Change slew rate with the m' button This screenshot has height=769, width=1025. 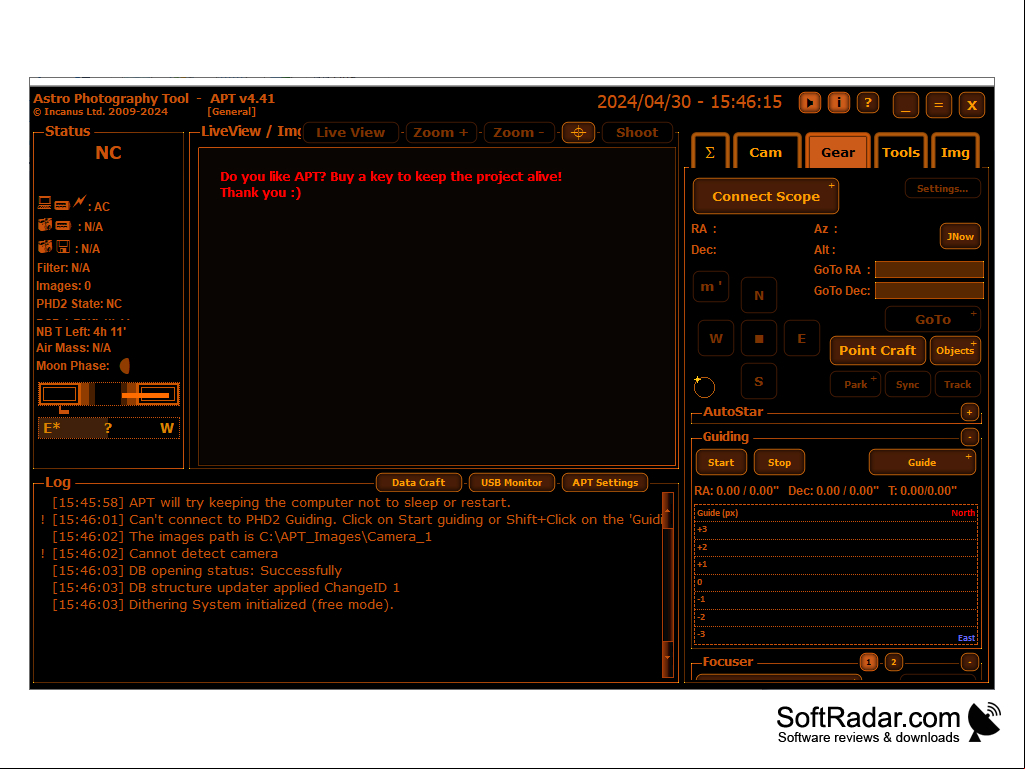(711, 287)
